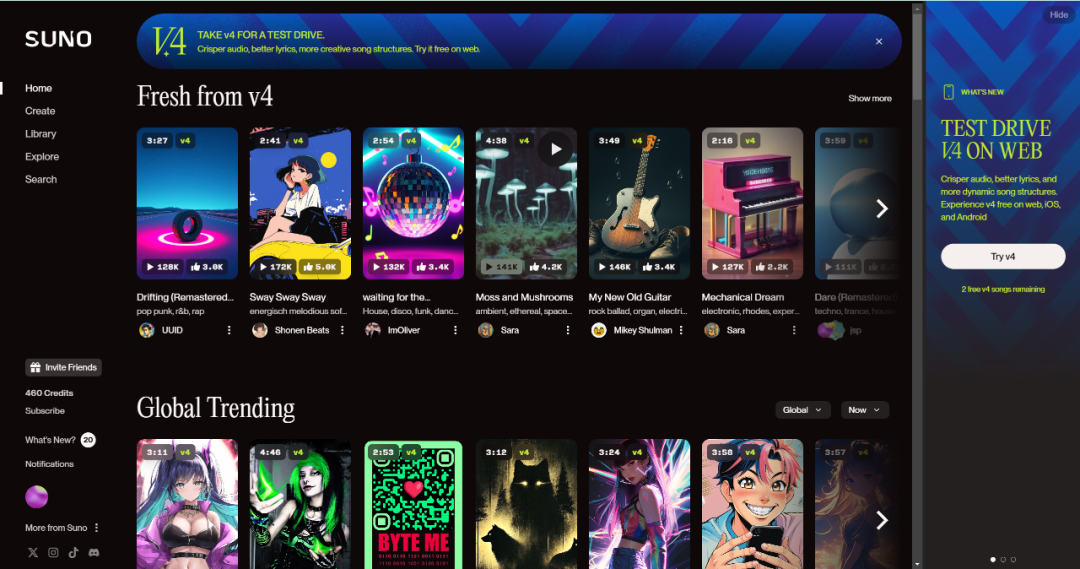
Task: Click the Subscribe link
Action: [x=45, y=411]
